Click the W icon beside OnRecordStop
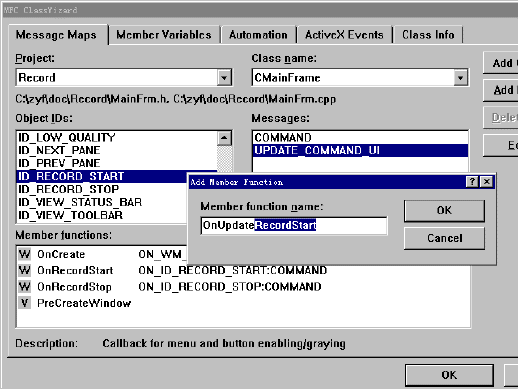Screen dimensions: 518x389 pyautogui.click(x=24, y=286)
